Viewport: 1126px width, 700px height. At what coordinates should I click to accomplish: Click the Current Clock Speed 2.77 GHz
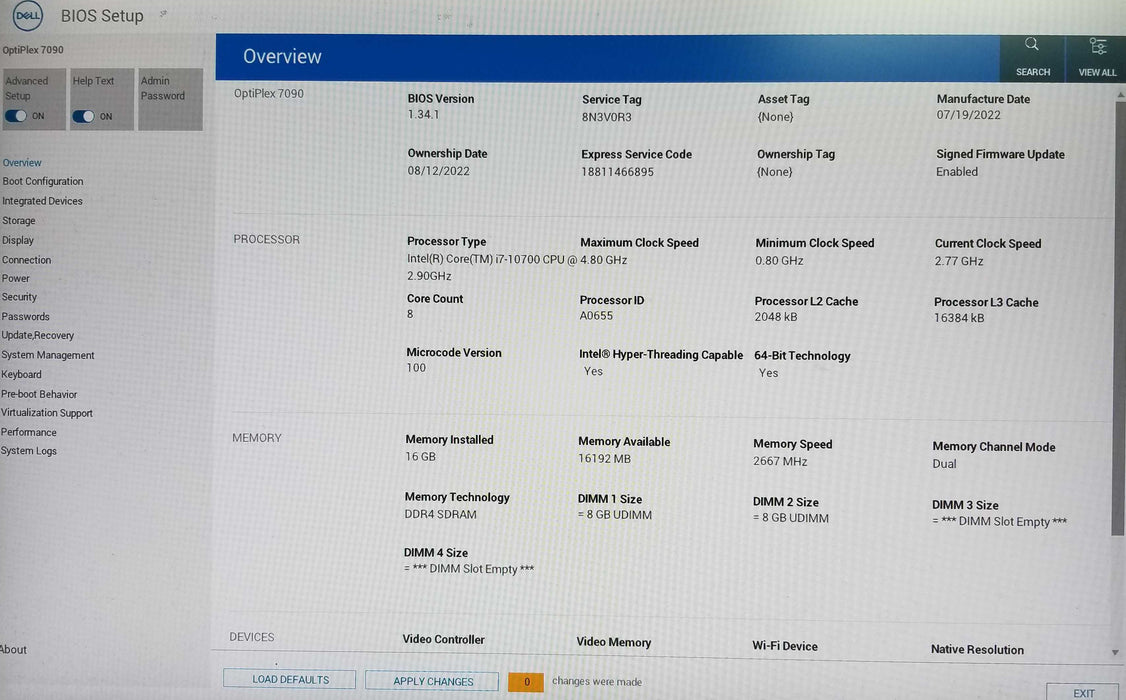959,261
